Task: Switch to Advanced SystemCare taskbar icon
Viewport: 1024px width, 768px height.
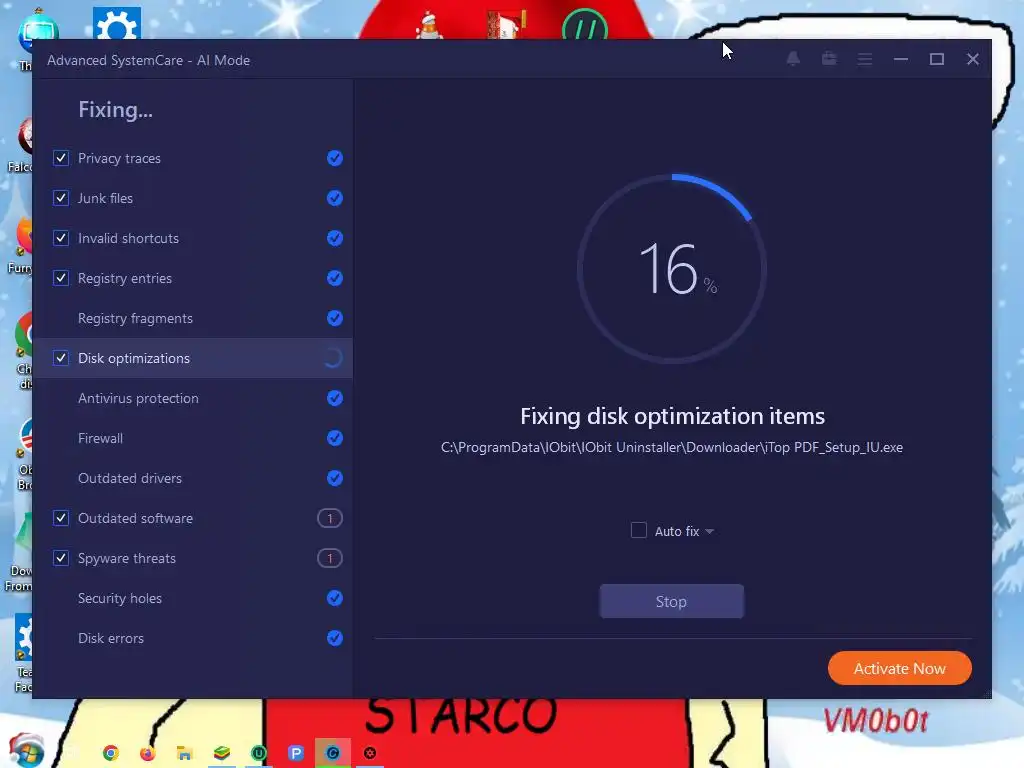Action: click(333, 753)
